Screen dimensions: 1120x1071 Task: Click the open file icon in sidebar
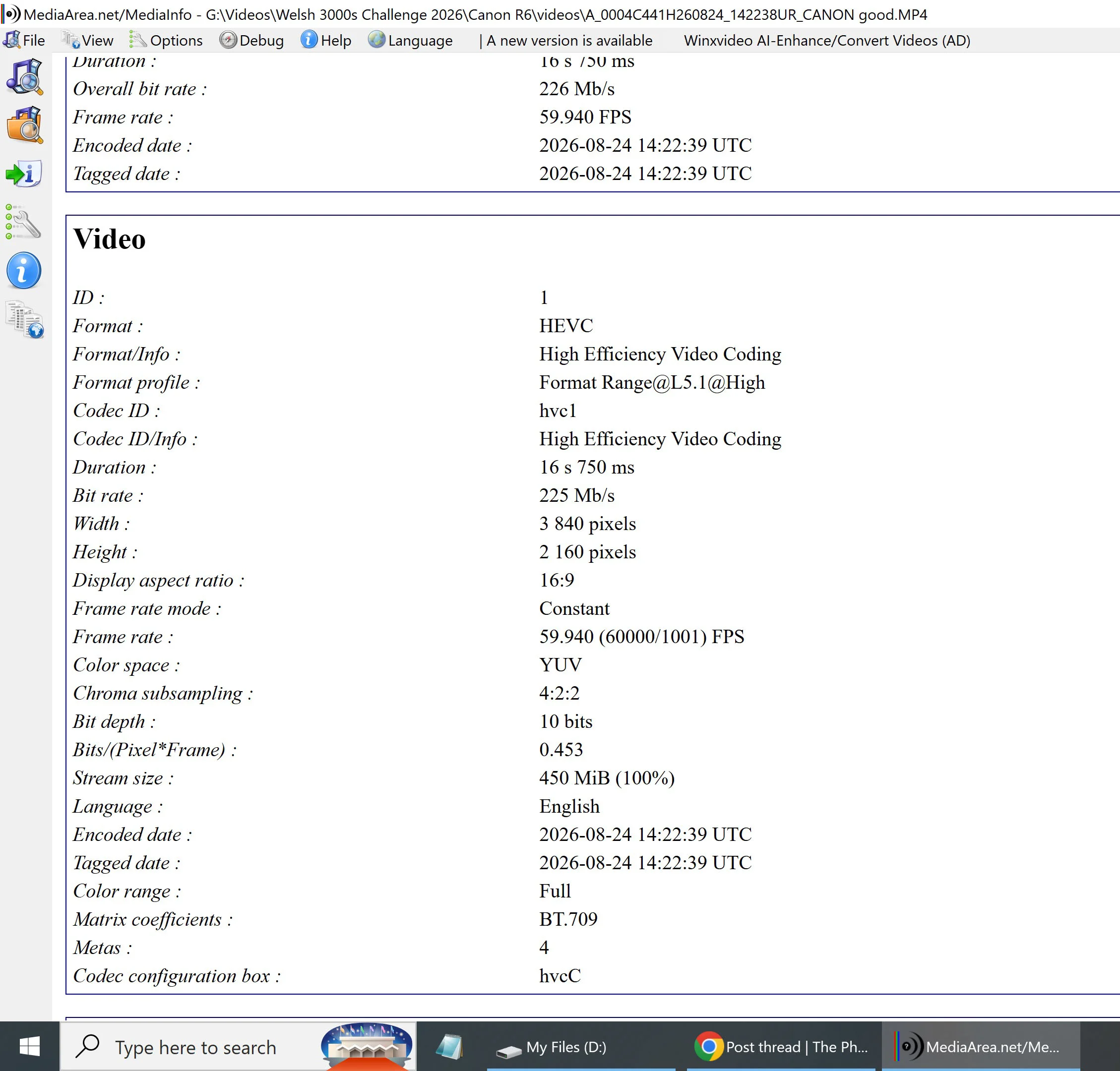[24, 77]
